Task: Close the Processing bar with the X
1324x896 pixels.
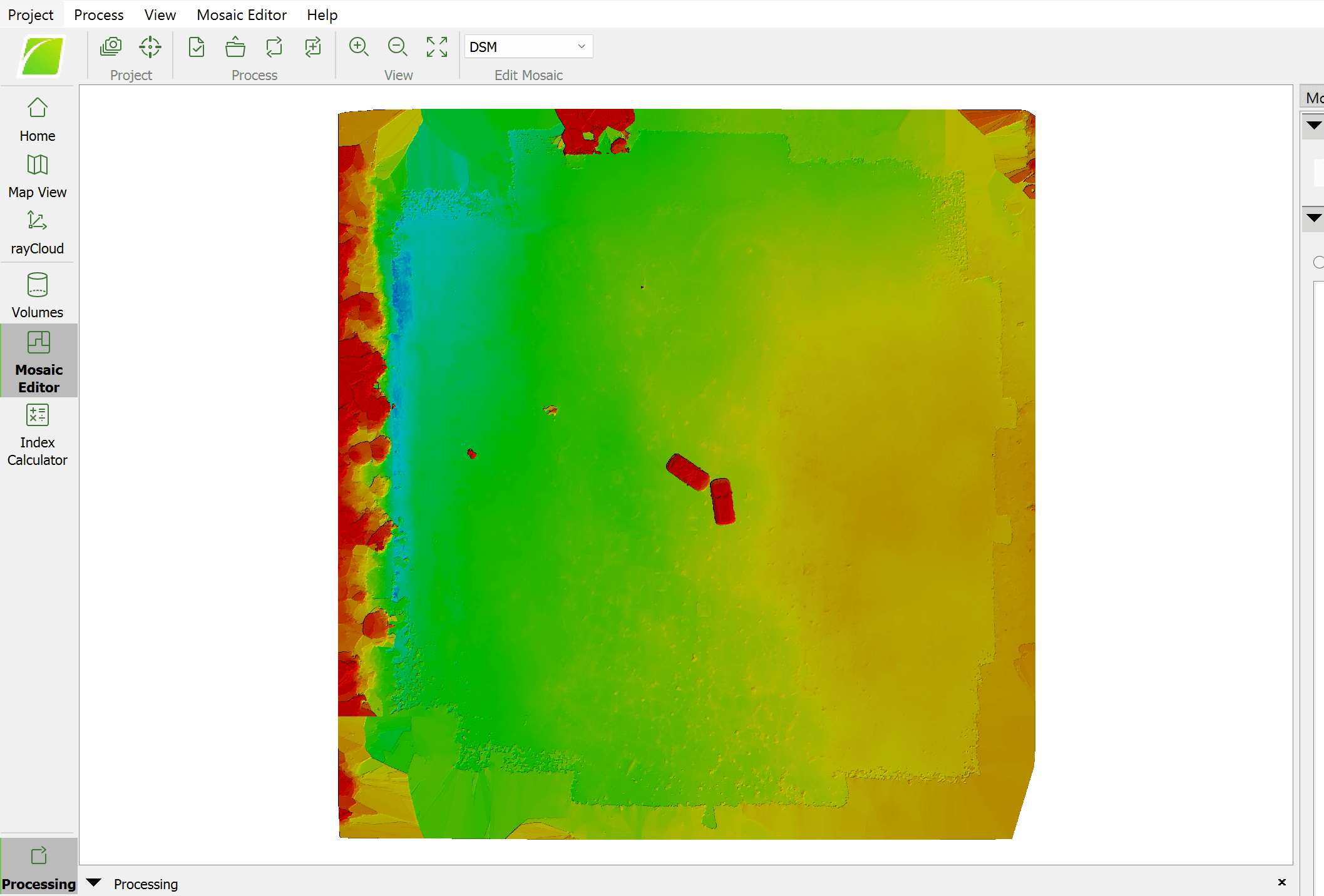Action: (1282, 882)
